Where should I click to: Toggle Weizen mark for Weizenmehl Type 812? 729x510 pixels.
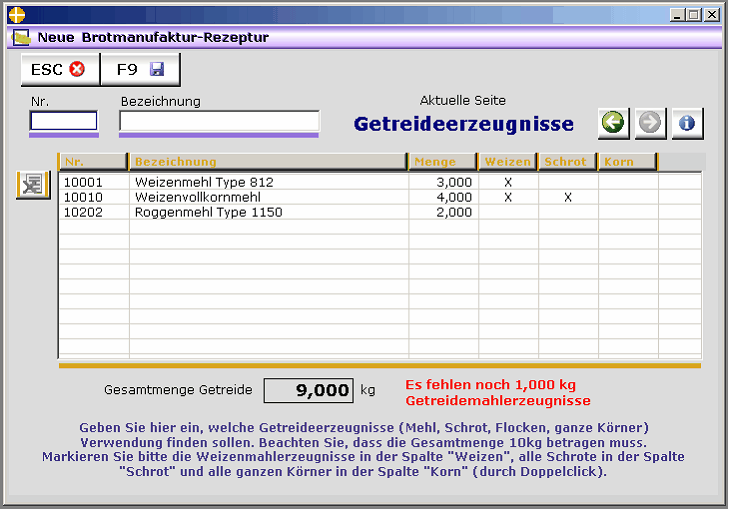pos(508,182)
